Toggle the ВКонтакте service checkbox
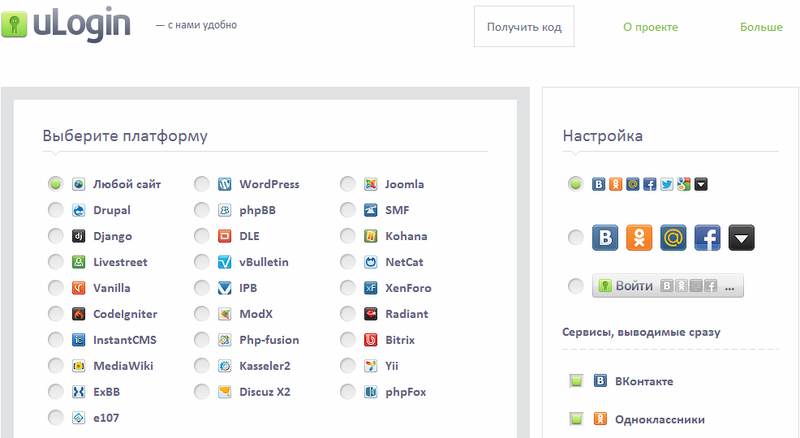Screen dimensions: 800x438 (x=575, y=381)
